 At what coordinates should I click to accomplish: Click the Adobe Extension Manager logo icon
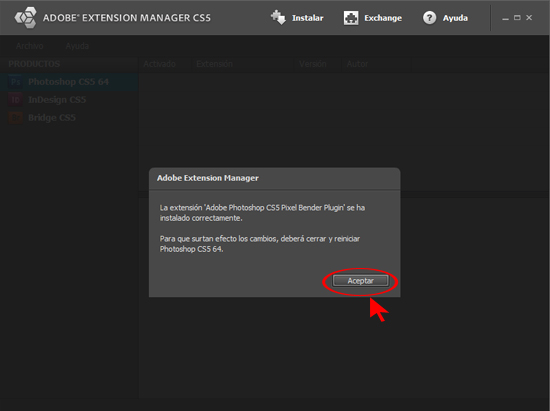pos(25,18)
